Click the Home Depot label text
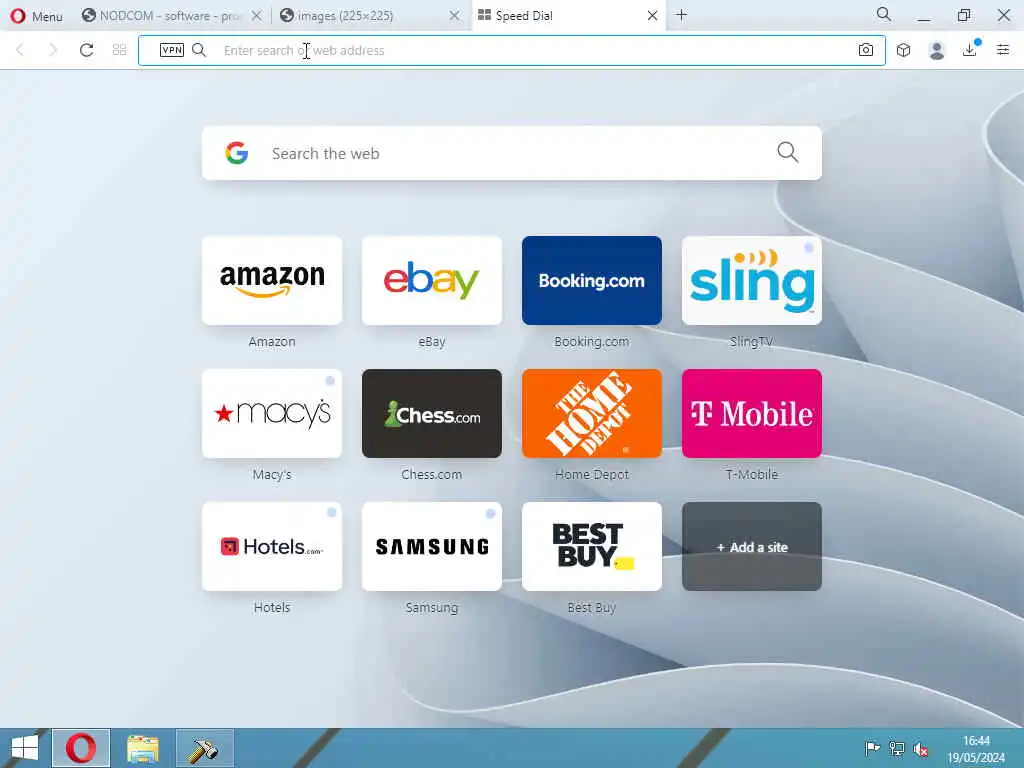This screenshot has width=1024, height=768. [592, 475]
